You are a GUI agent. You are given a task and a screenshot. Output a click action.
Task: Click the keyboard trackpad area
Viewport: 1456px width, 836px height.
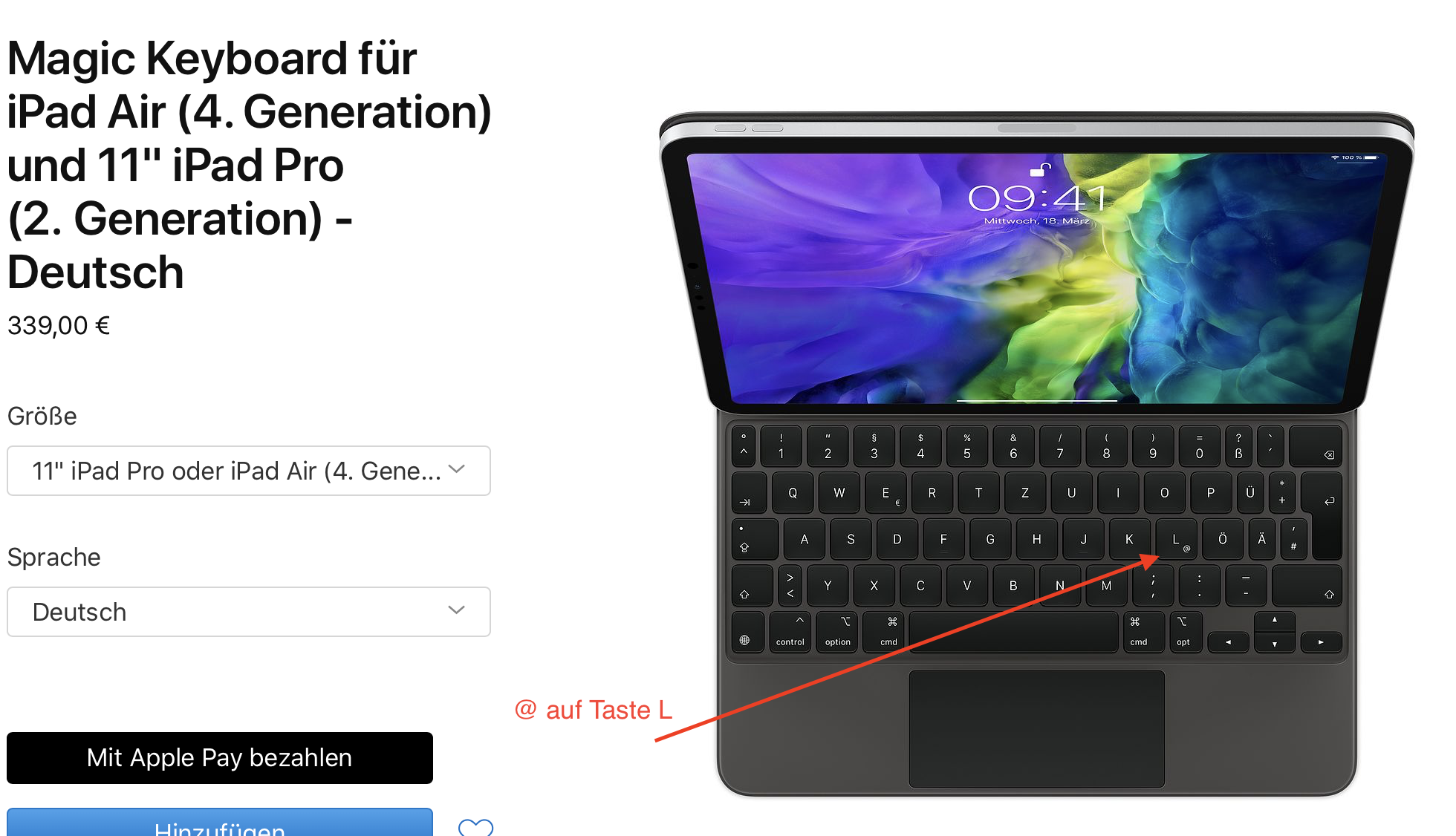tap(1036, 728)
